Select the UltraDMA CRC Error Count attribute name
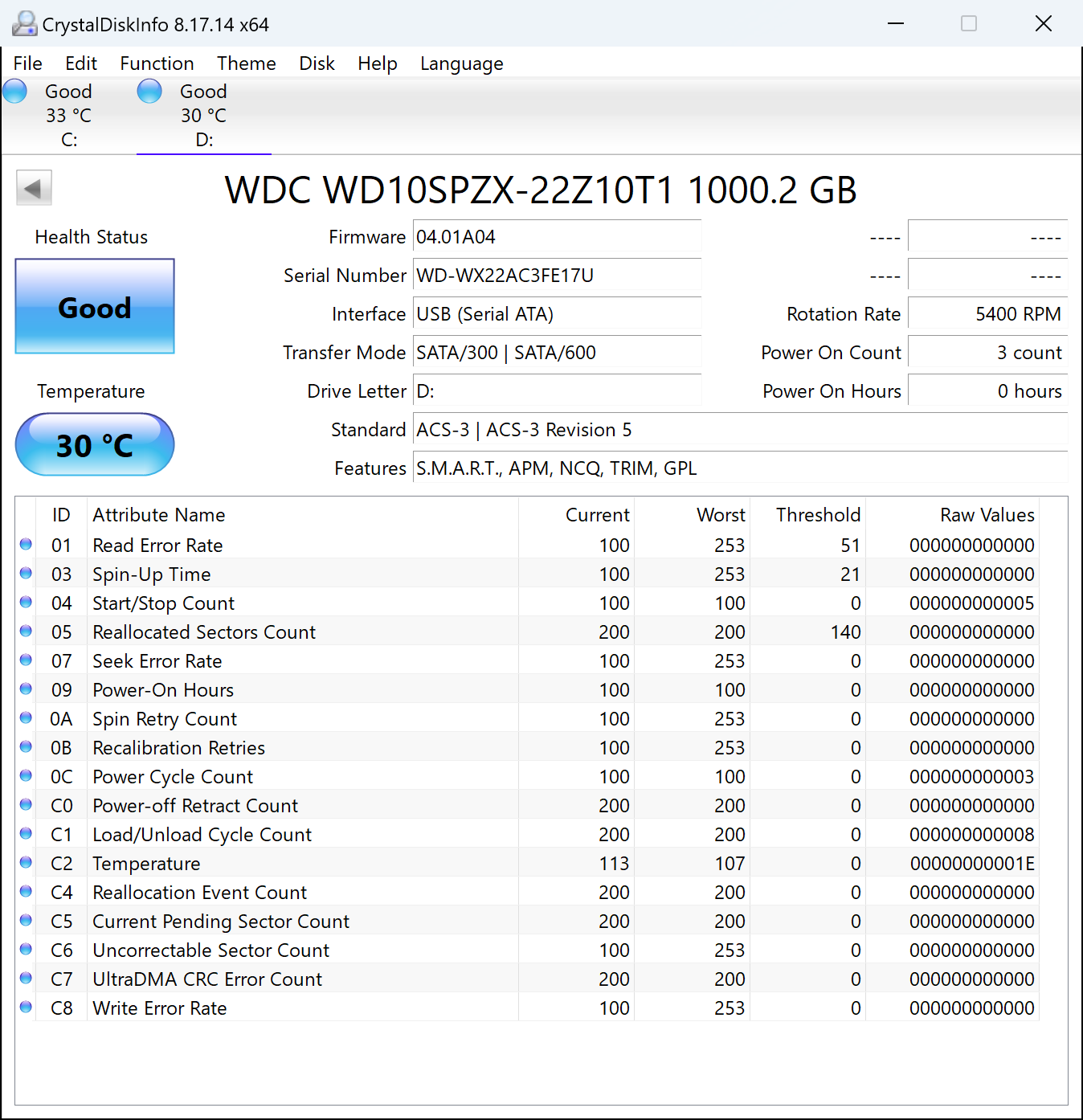The height and width of the screenshot is (1120, 1083). click(207, 979)
